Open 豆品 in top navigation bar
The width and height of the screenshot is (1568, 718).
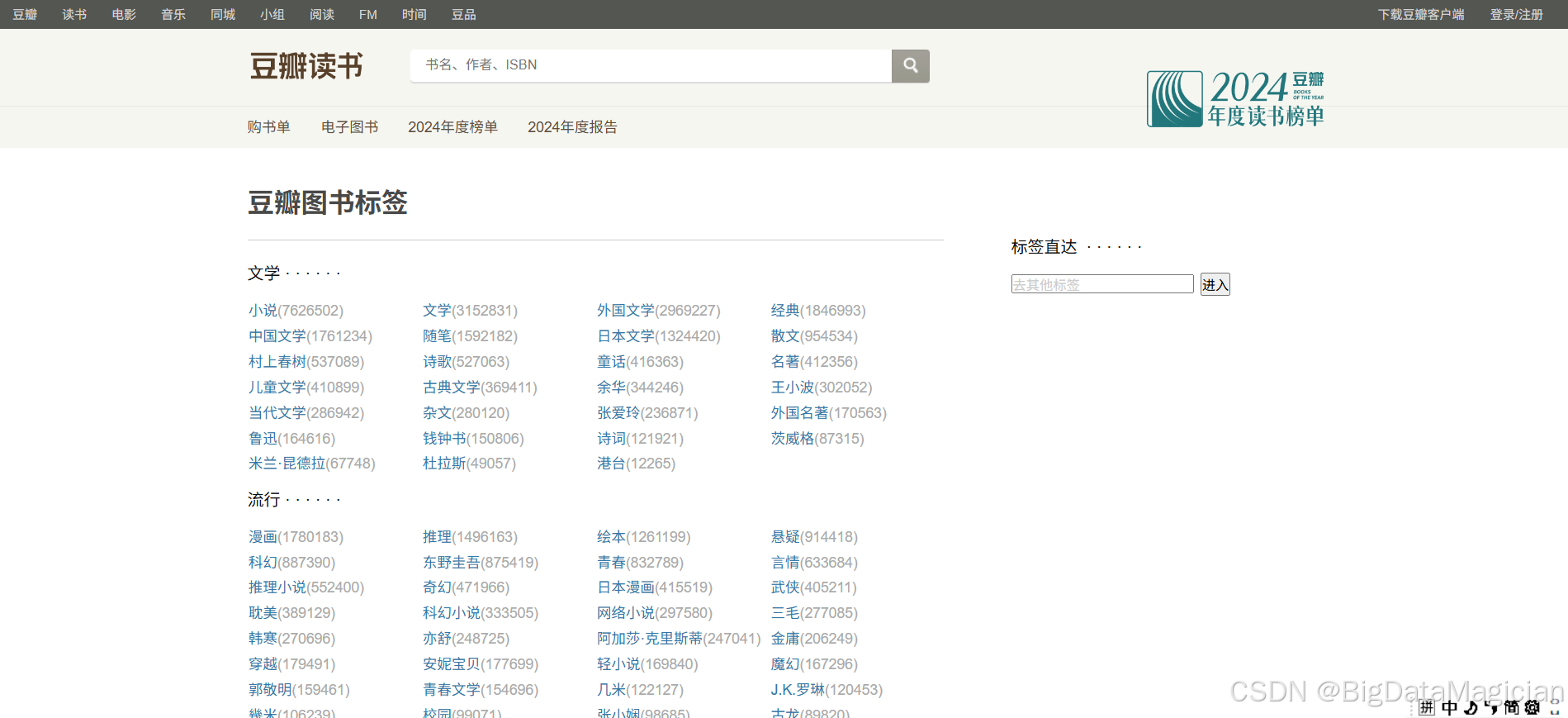(464, 14)
